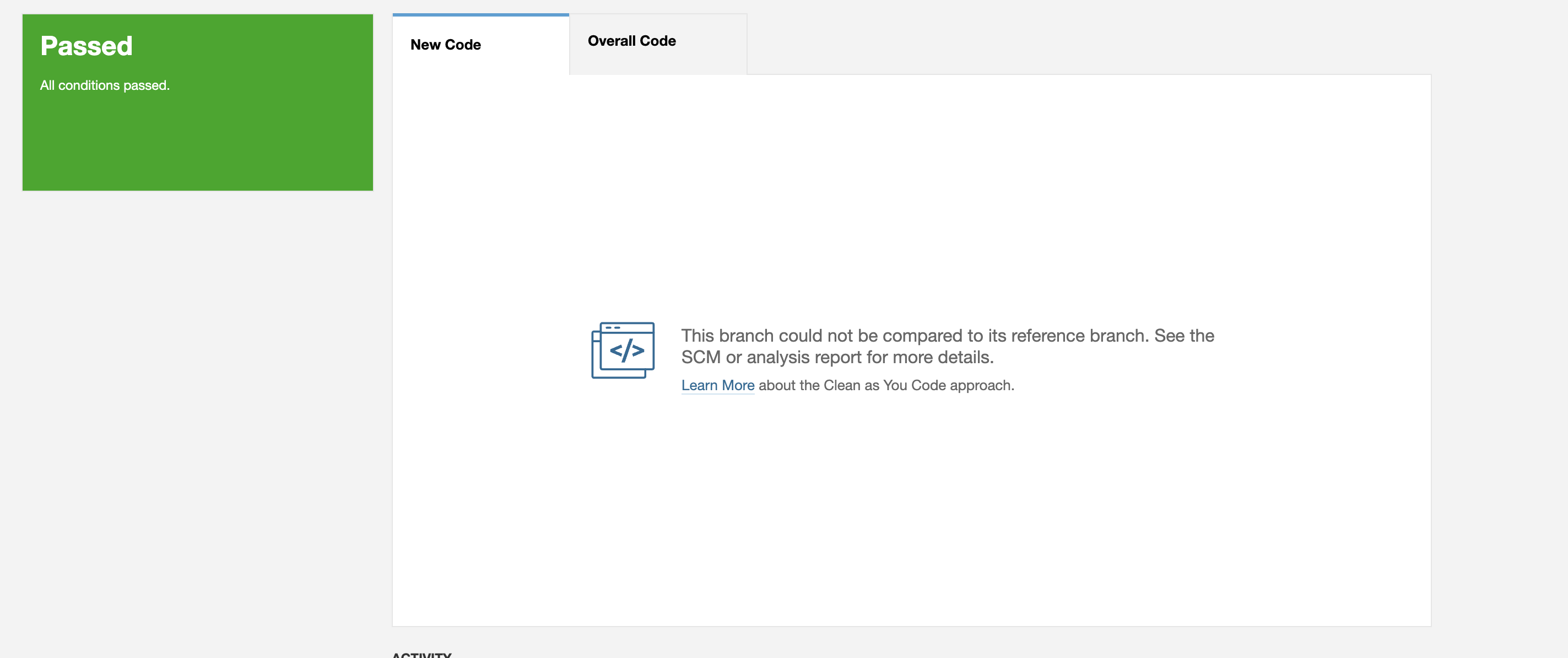
Task: Click 'Clean as You Code approach' text
Action: 918,386
